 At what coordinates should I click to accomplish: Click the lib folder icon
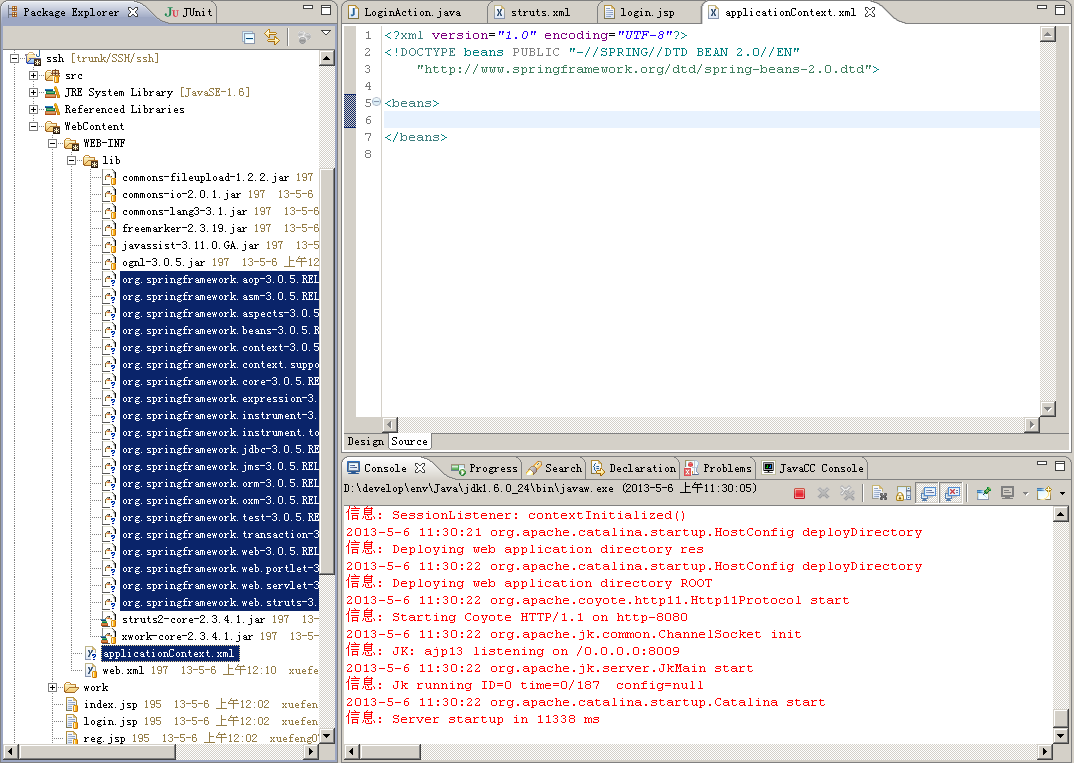click(90, 161)
